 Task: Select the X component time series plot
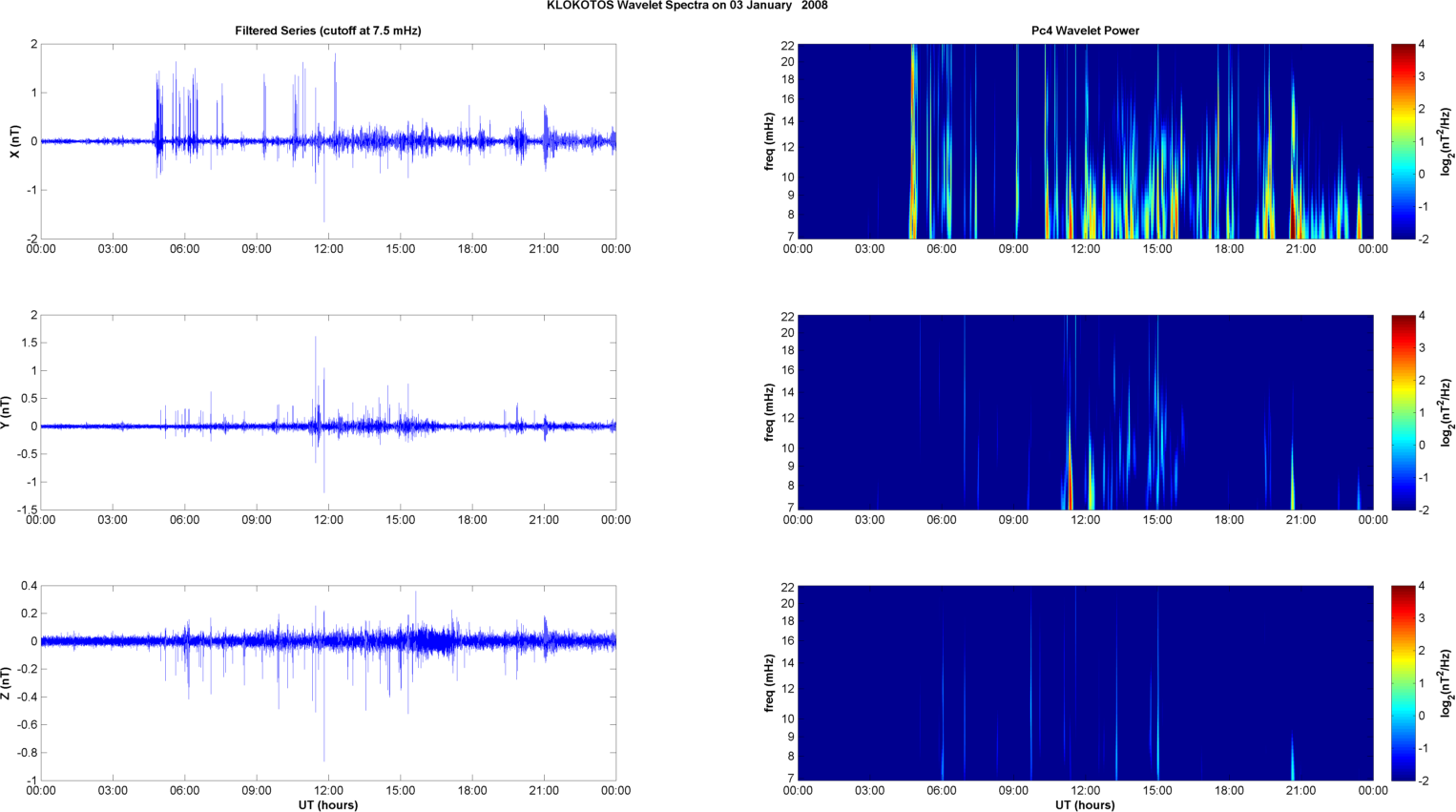[x=327, y=141]
